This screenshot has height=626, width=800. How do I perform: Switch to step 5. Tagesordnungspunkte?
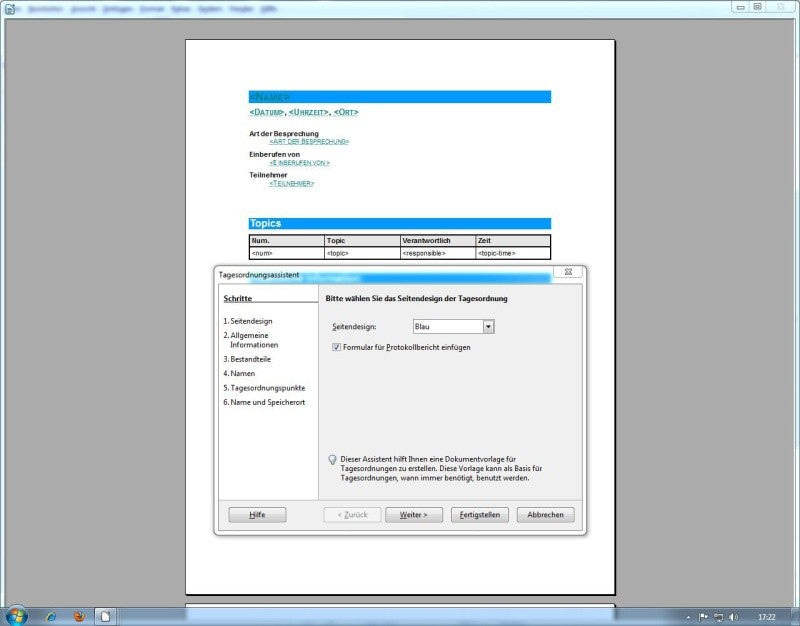264,388
